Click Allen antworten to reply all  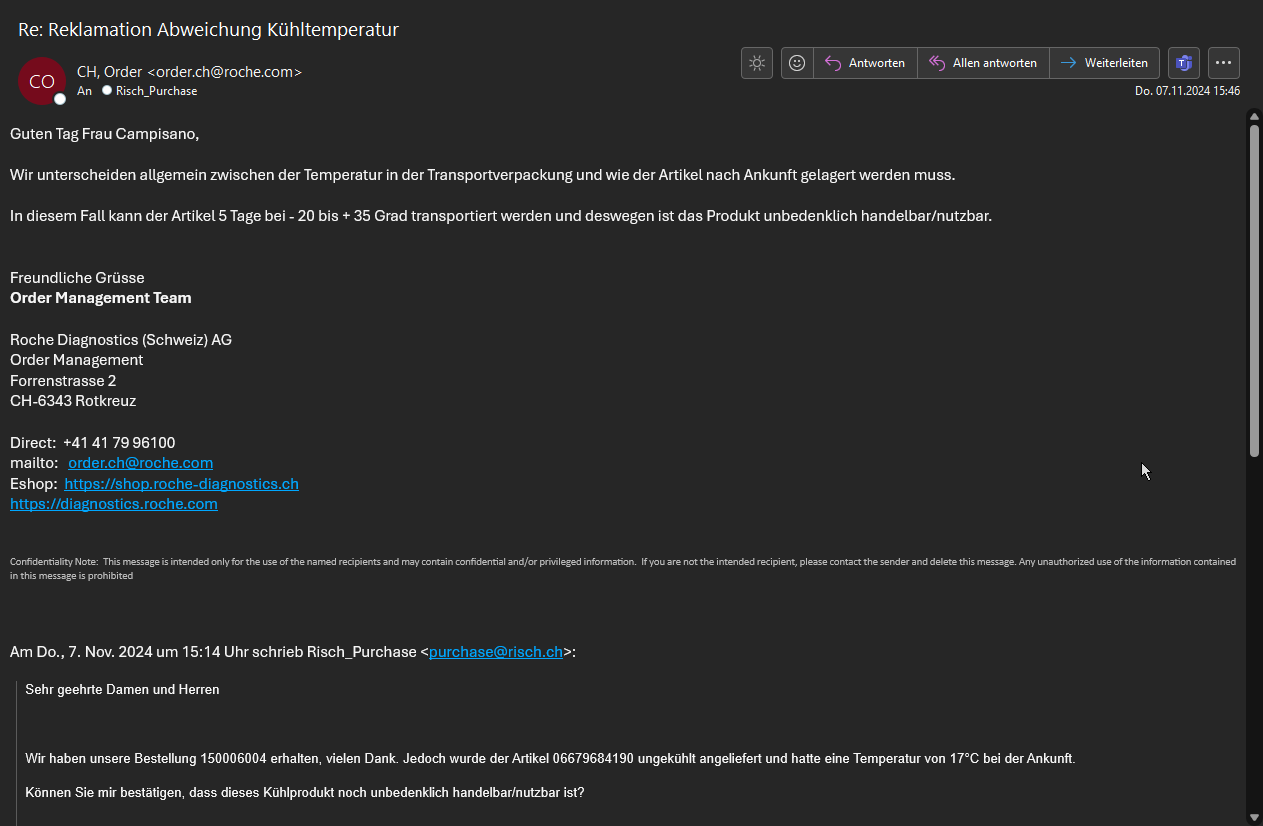(983, 63)
